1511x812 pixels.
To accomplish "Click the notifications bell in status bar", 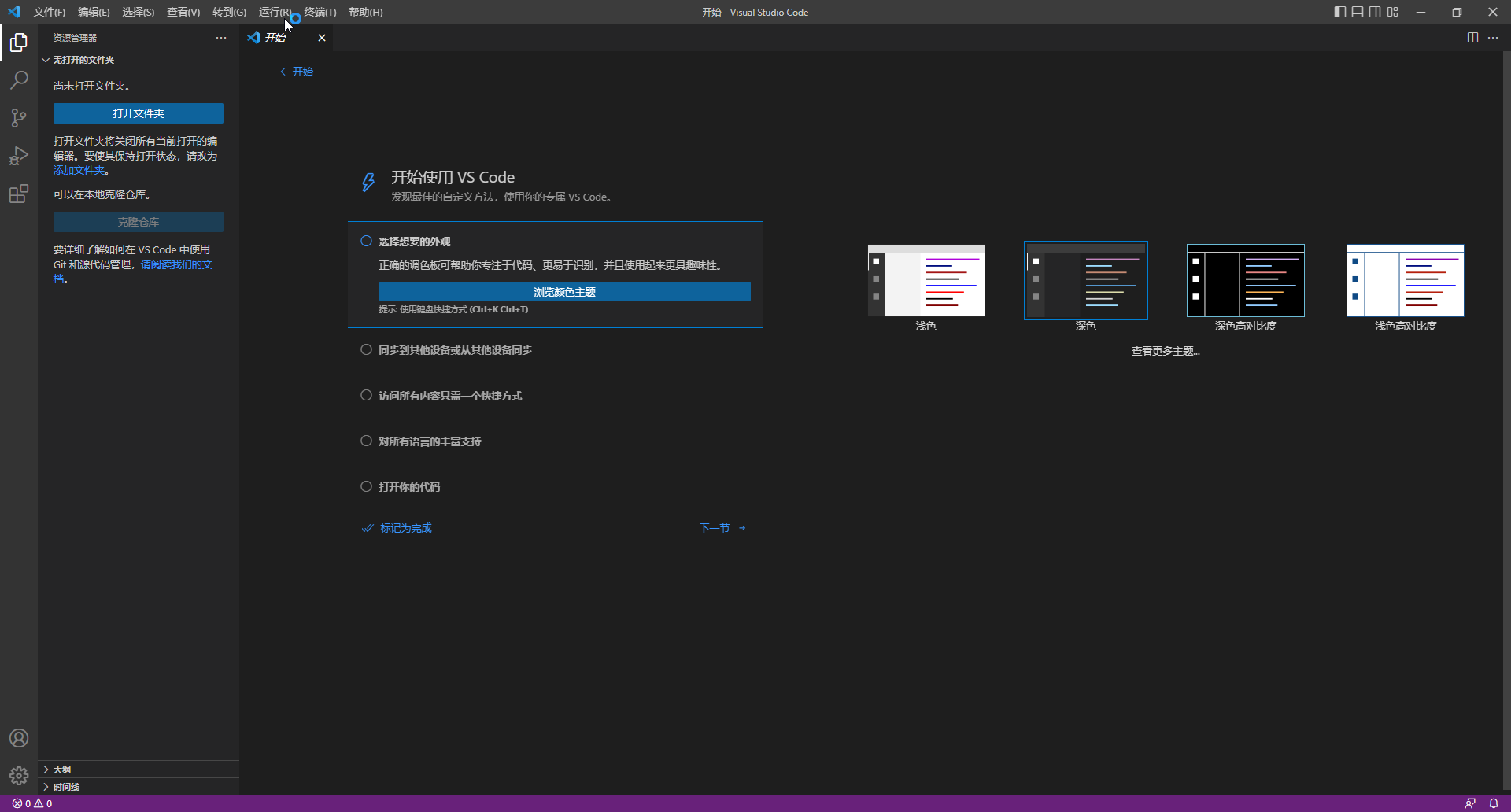I will coord(1493,803).
